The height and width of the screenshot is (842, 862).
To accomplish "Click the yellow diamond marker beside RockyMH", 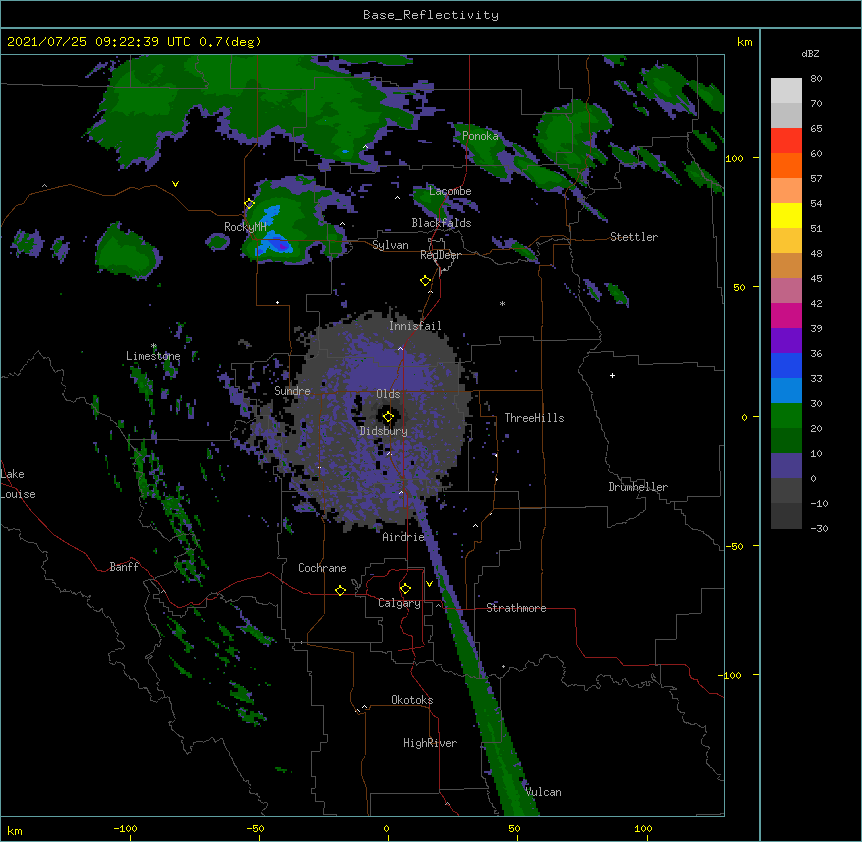I will [x=249, y=204].
